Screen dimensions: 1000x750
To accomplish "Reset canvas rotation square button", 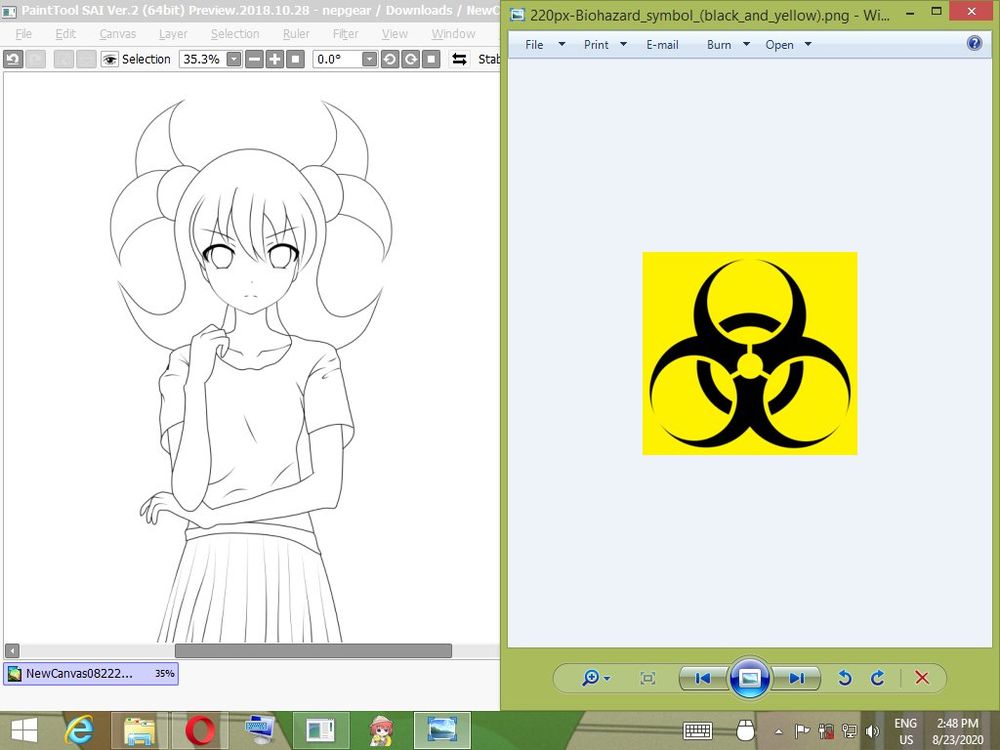I will tap(431, 59).
